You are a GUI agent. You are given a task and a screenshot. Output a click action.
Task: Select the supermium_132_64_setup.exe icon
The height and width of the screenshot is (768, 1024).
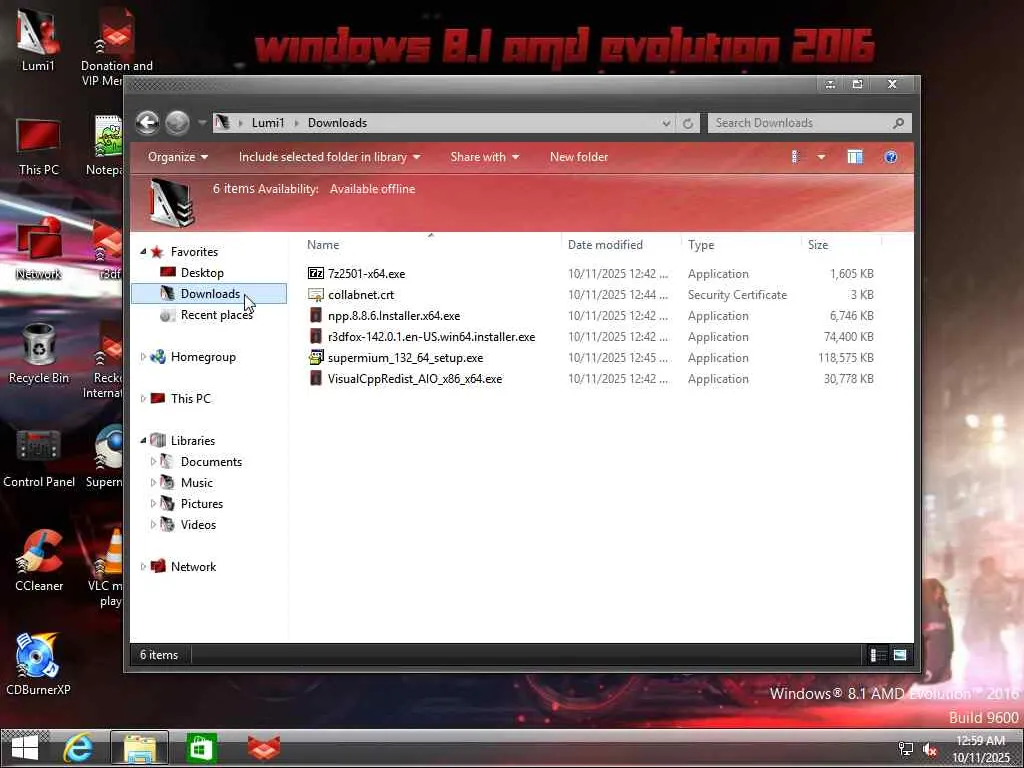[x=316, y=357]
